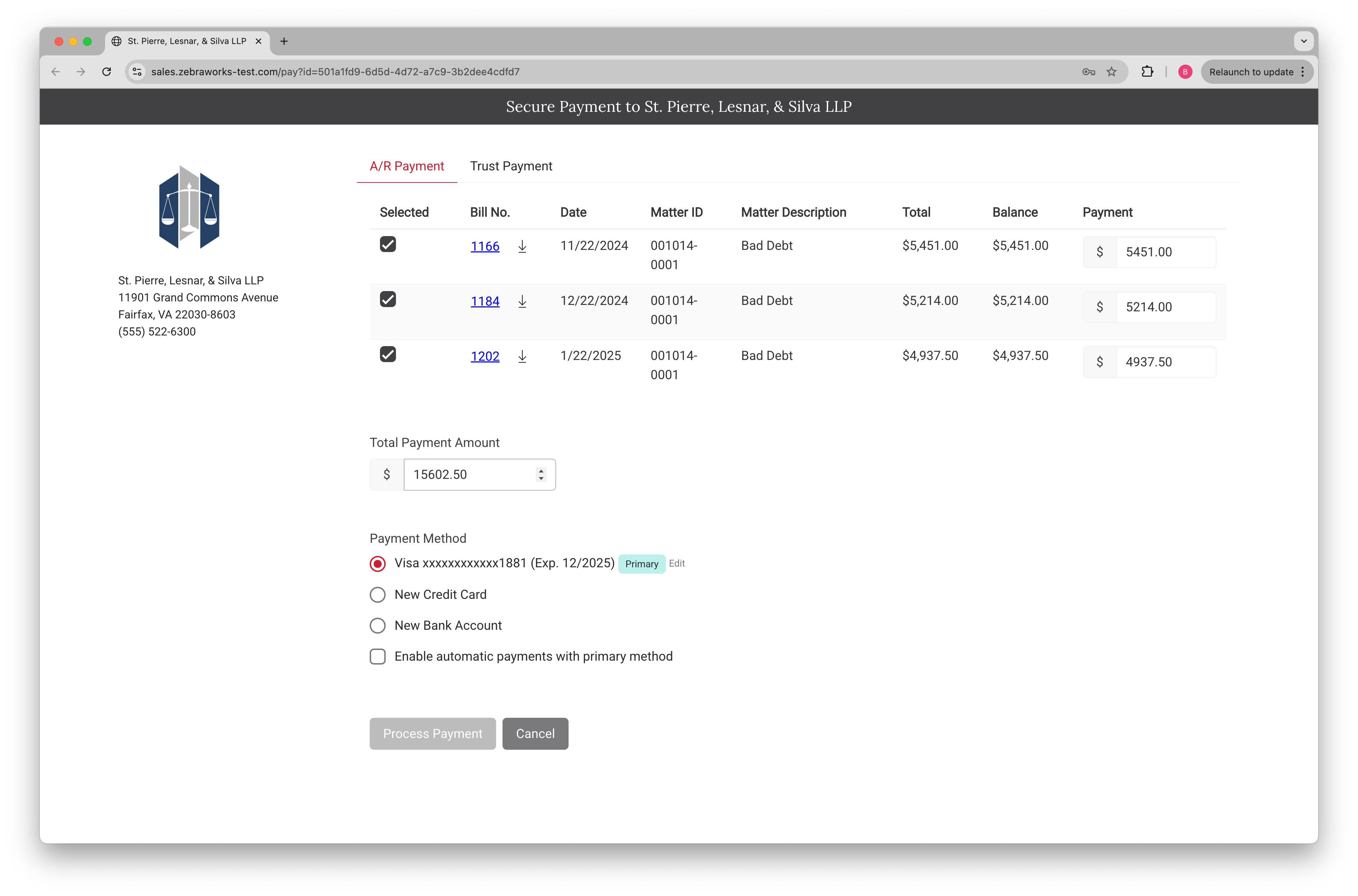The height and width of the screenshot is (896, 1358).
Task: Reload the page
Action: (106, 71)
